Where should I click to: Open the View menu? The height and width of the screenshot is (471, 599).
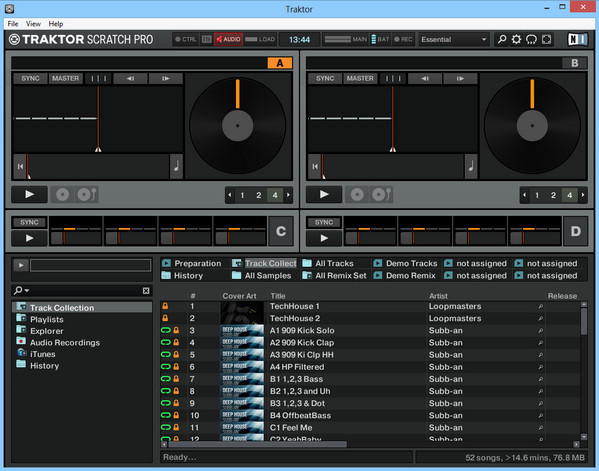pyautogui.click(x=33, y=24)
